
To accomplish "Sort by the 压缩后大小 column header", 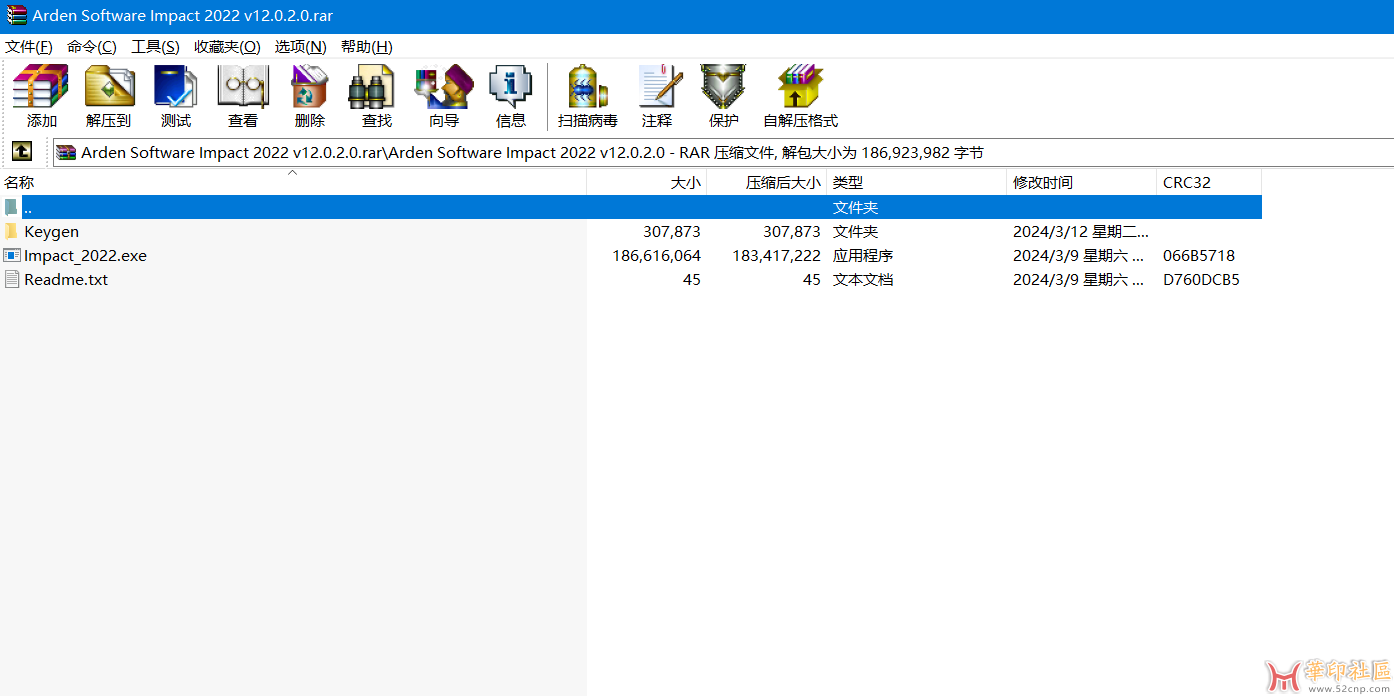I will (766, 182).
